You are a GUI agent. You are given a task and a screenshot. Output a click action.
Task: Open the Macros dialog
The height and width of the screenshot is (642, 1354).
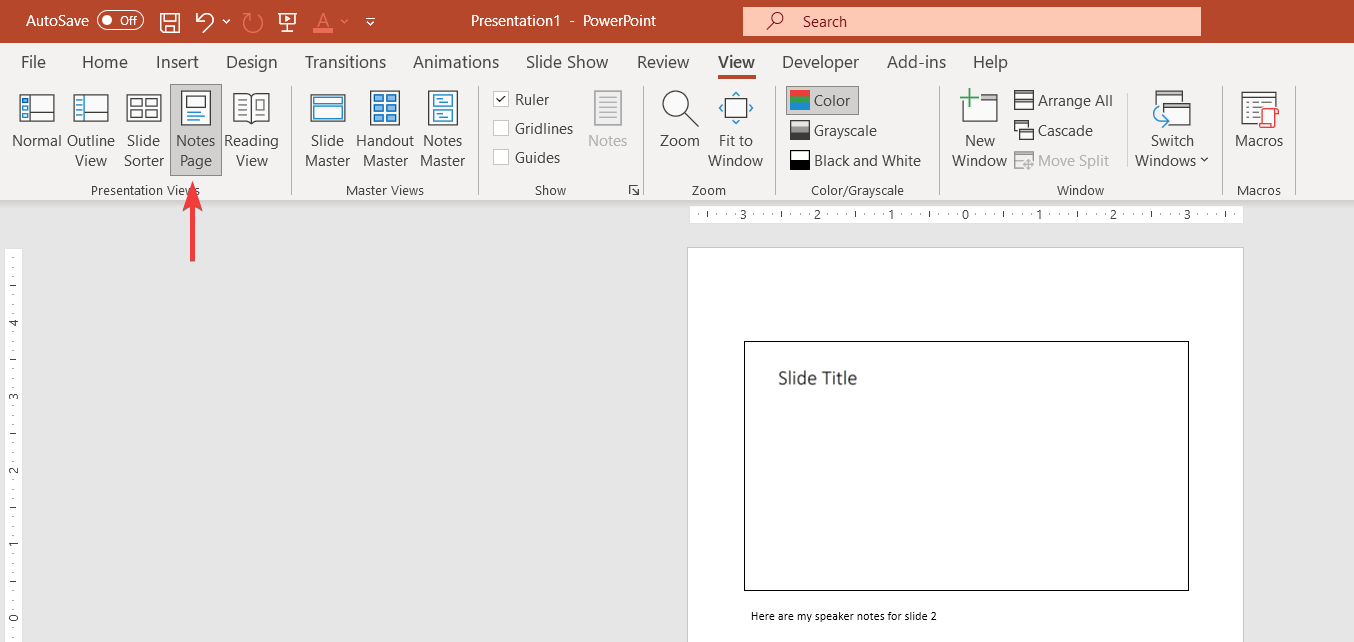(x=1258, y=127)
